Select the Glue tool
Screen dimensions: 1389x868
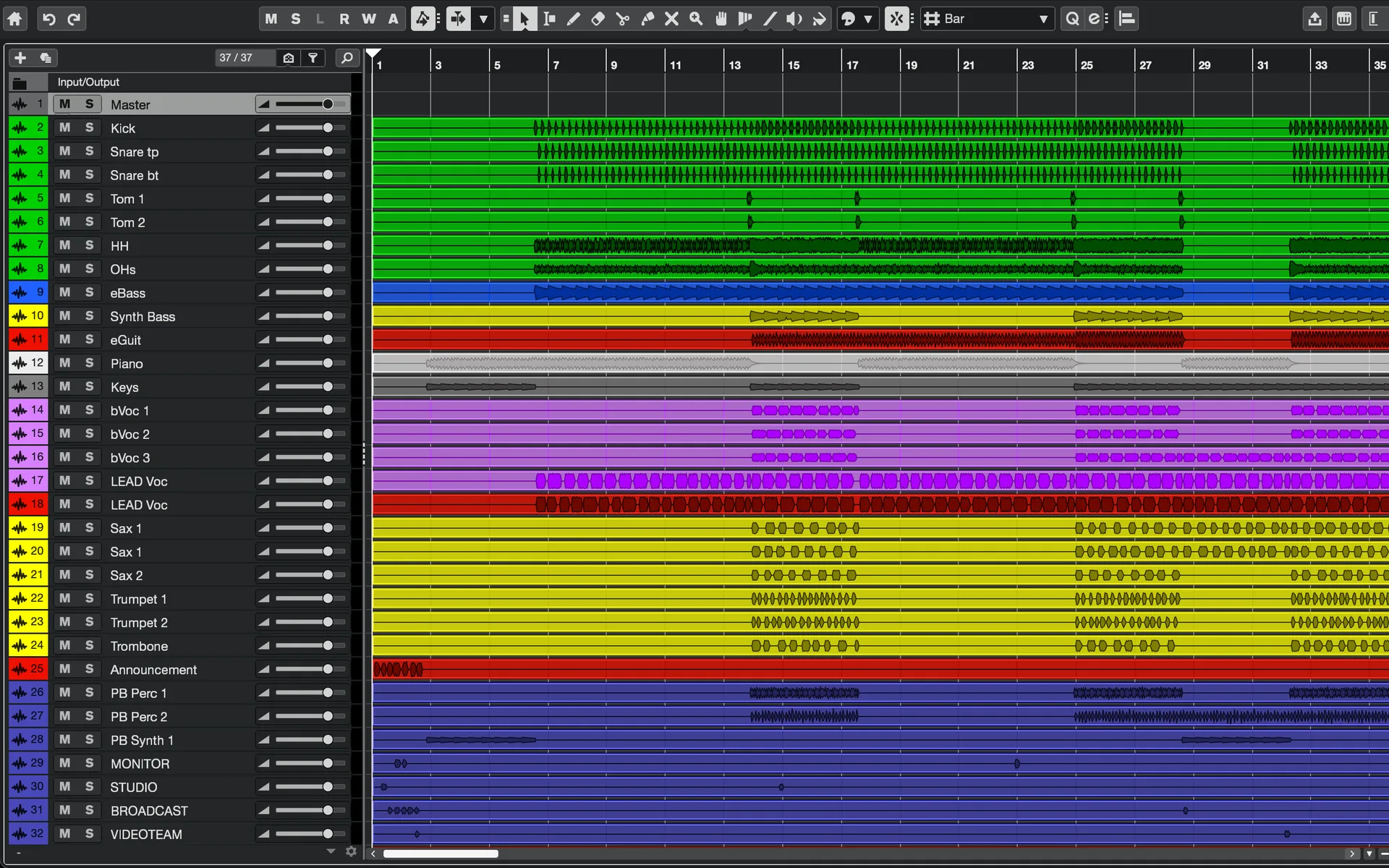(x=647, y=19)
